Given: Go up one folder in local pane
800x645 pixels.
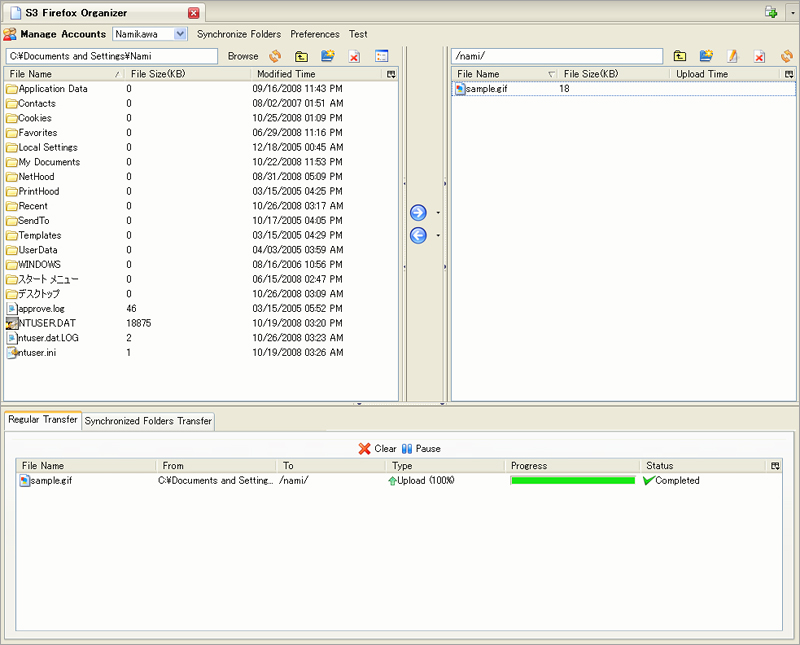Looking at the screenshot, I should click(302, 56).
